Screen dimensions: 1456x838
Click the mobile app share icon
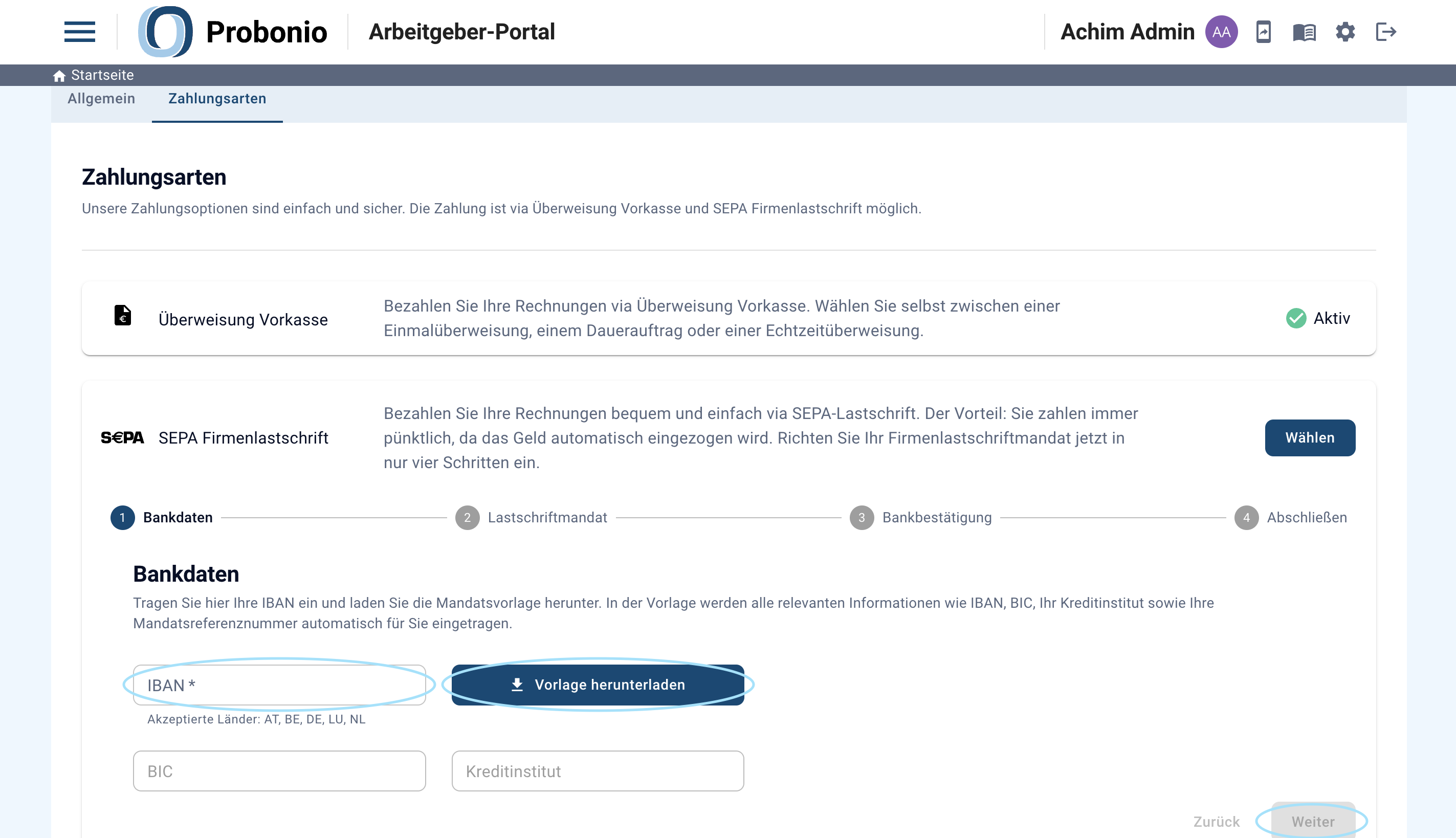point(1263,32)
